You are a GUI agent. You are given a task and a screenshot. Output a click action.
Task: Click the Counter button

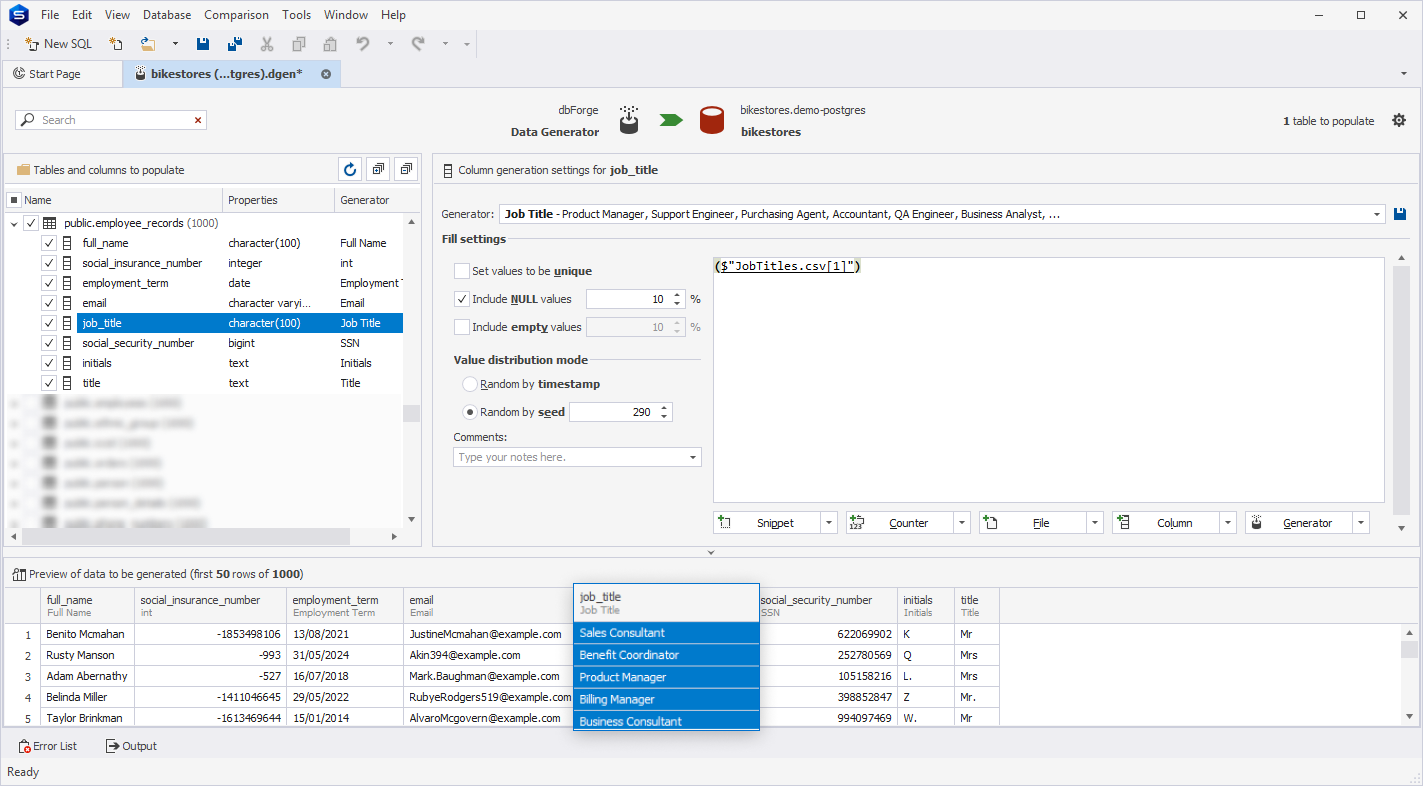pos(899,523)
